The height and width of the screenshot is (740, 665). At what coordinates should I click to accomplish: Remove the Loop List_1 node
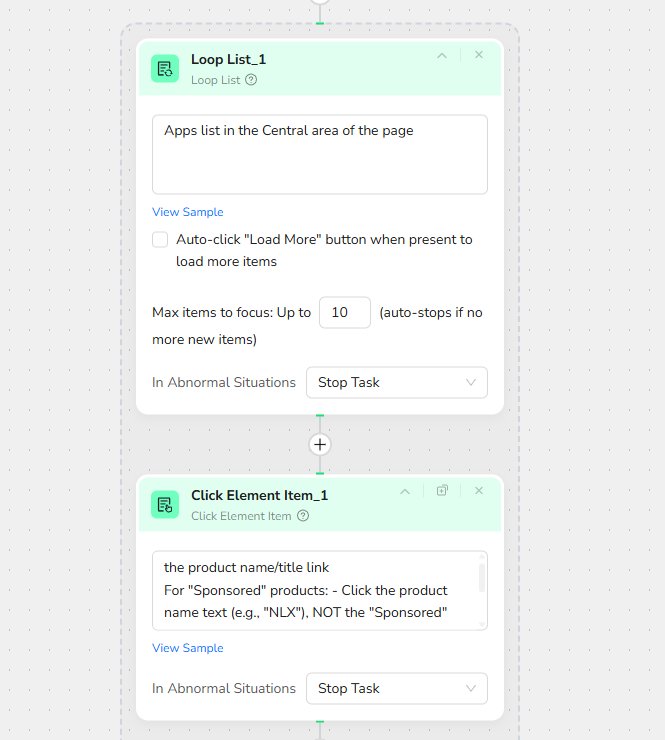[x=479, y=55]
